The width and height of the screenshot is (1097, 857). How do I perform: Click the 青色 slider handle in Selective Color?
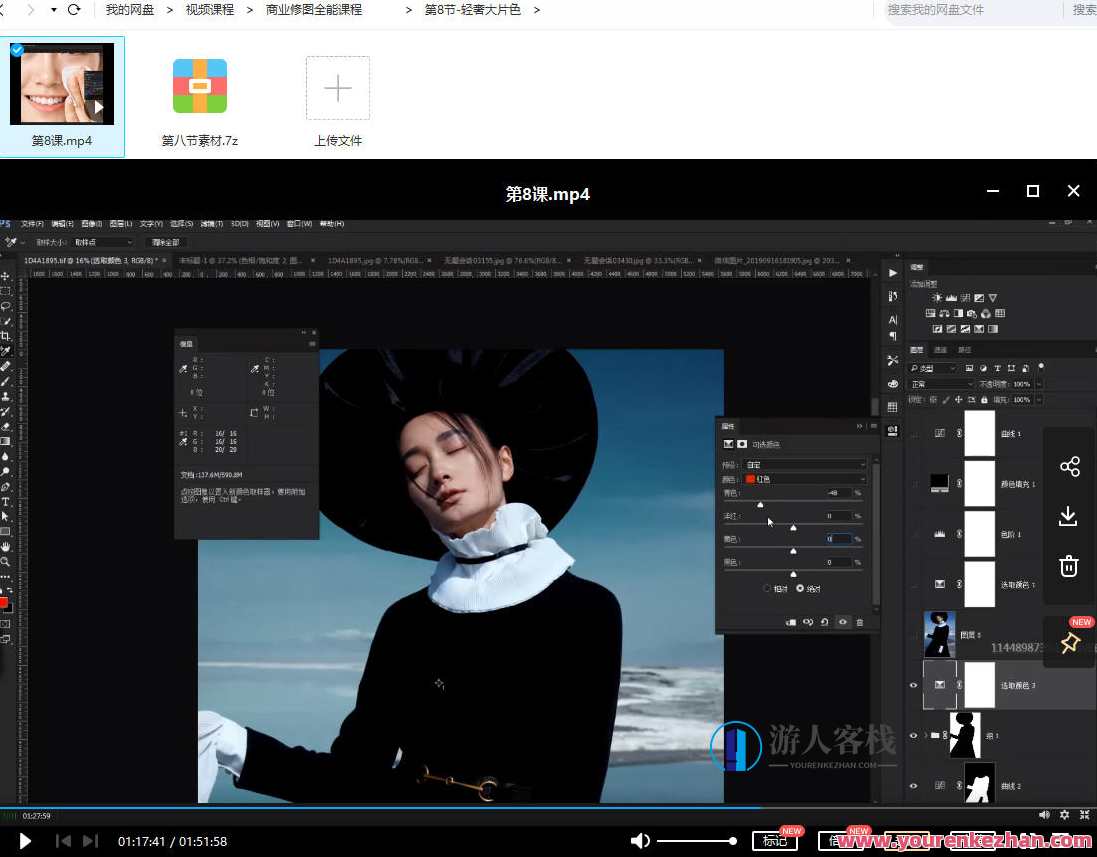[x=760, y=504]
